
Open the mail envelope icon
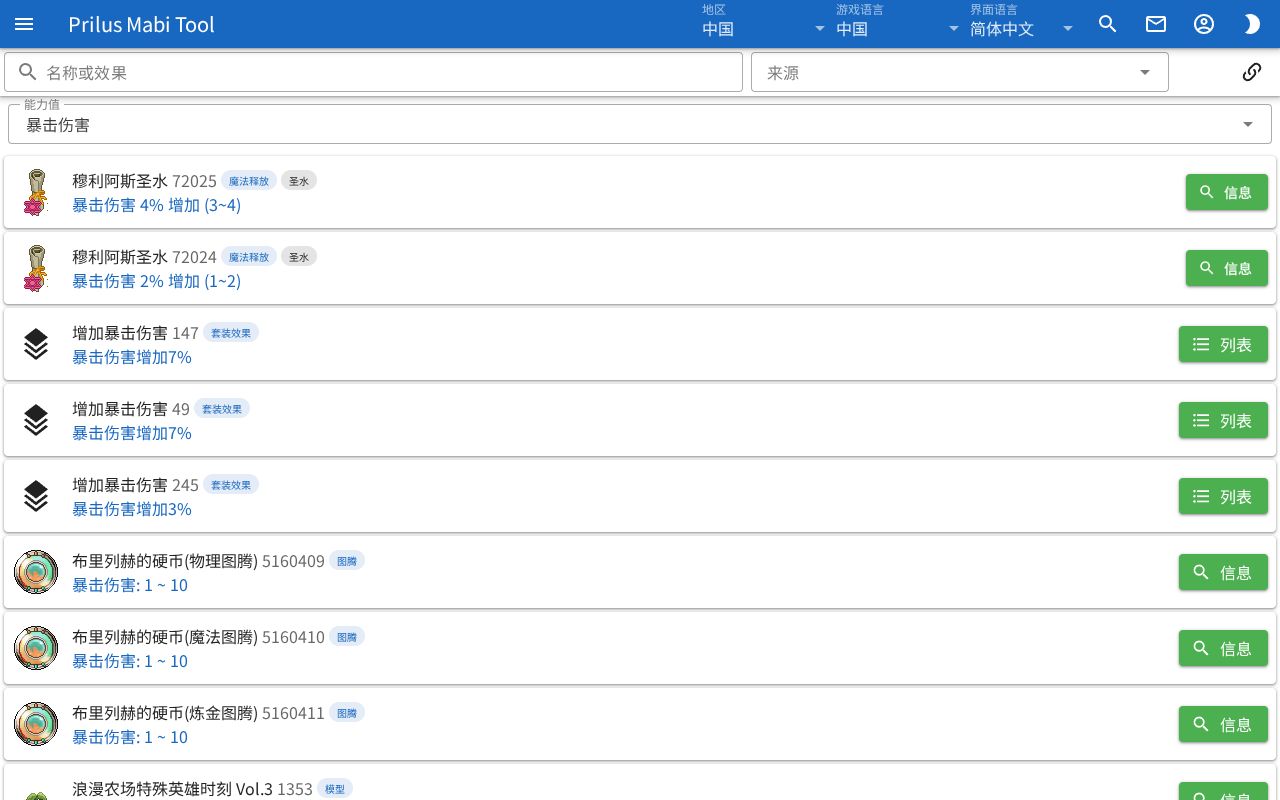(1156, 24)
